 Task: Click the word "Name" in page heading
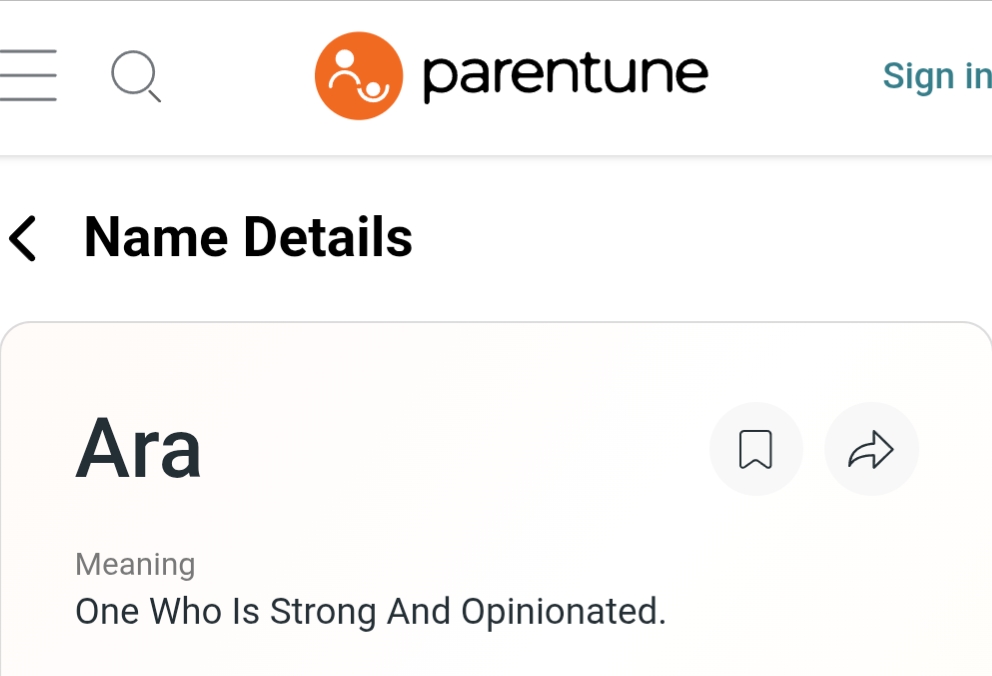154,238
